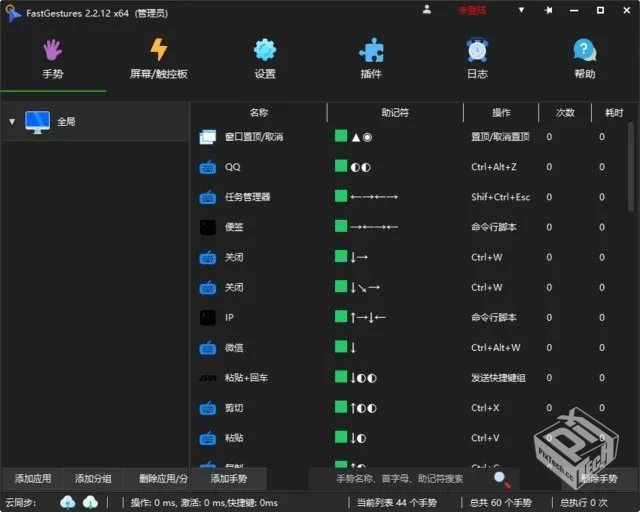640x512 pixels.
Task: Click the cloud upload sync icon
Action: [68, 503]
